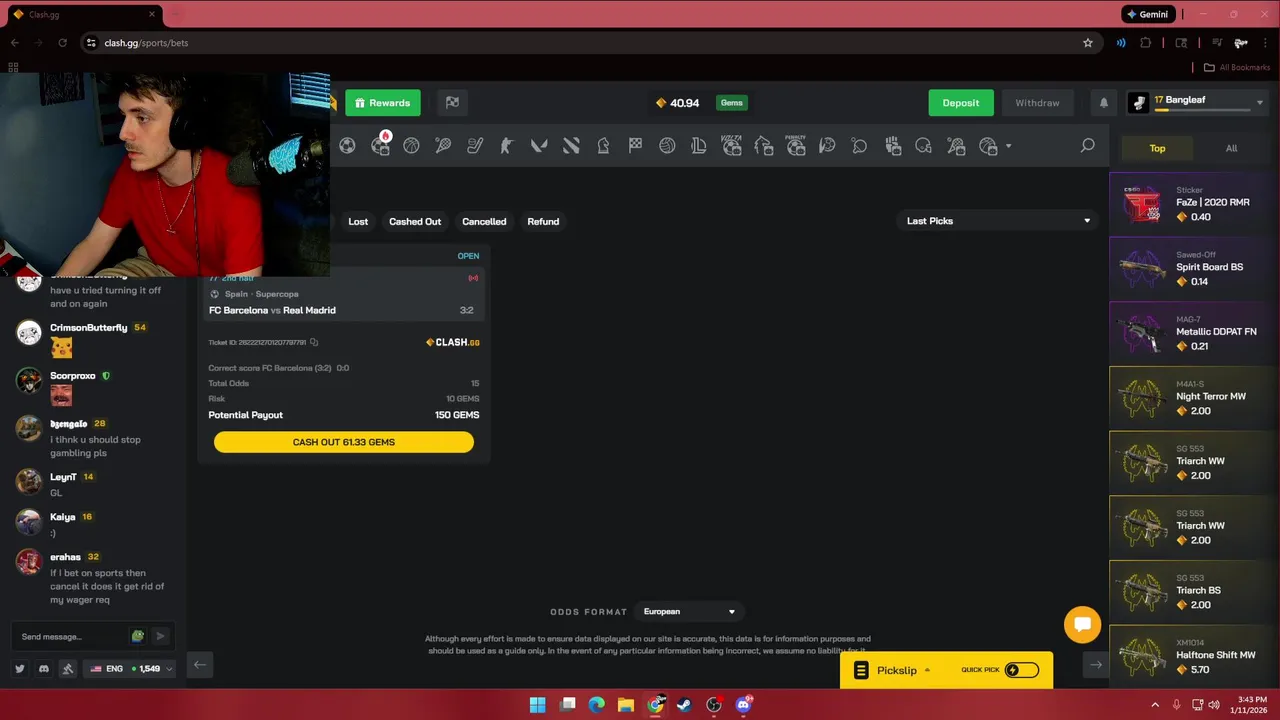Expand more sports categories arrow
This screenshot has height=720, width=1280.
(x=1008, y=146)
